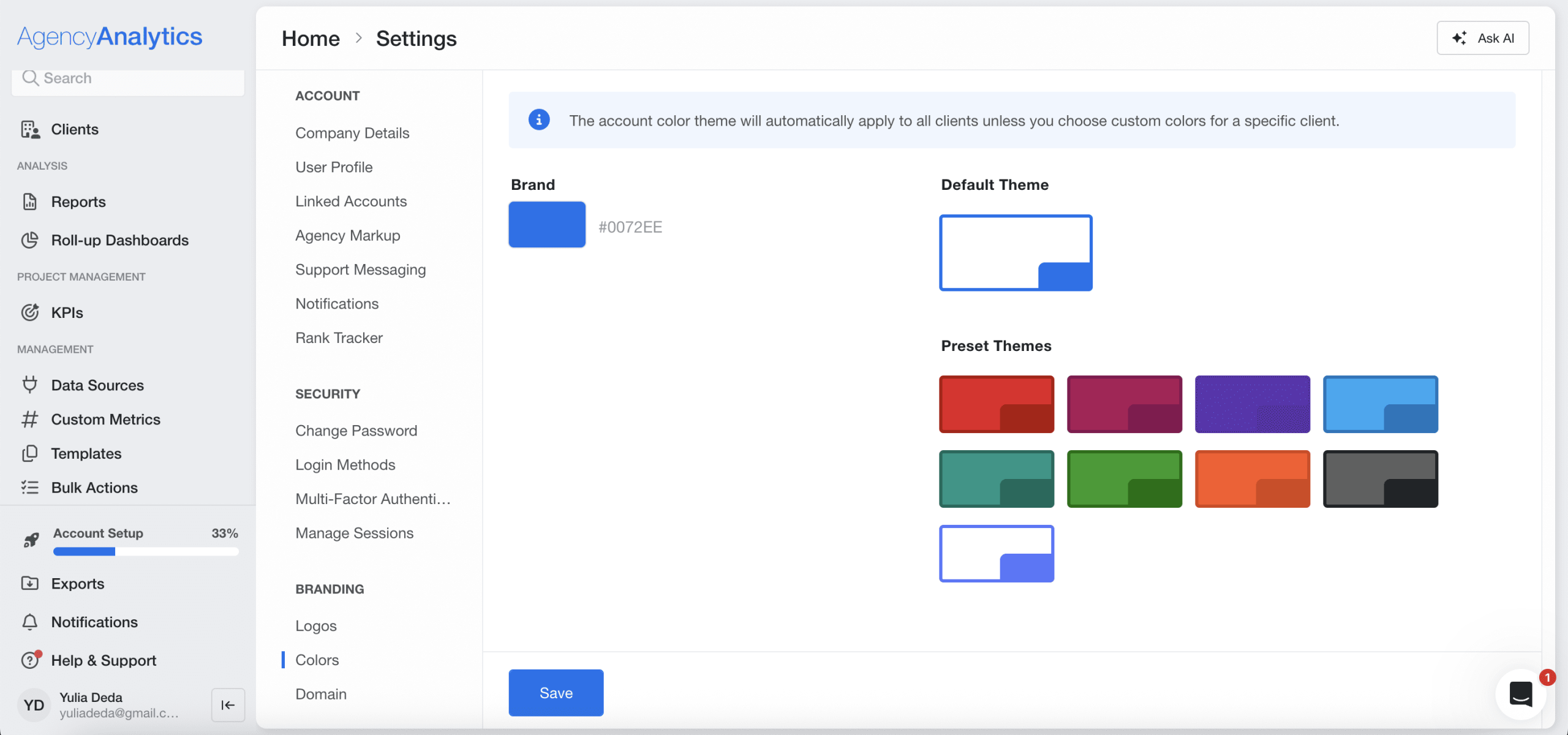Select the dark gray preset theme
Image resolution: width=1568 pixels, height=735 pixels.
1381,479
